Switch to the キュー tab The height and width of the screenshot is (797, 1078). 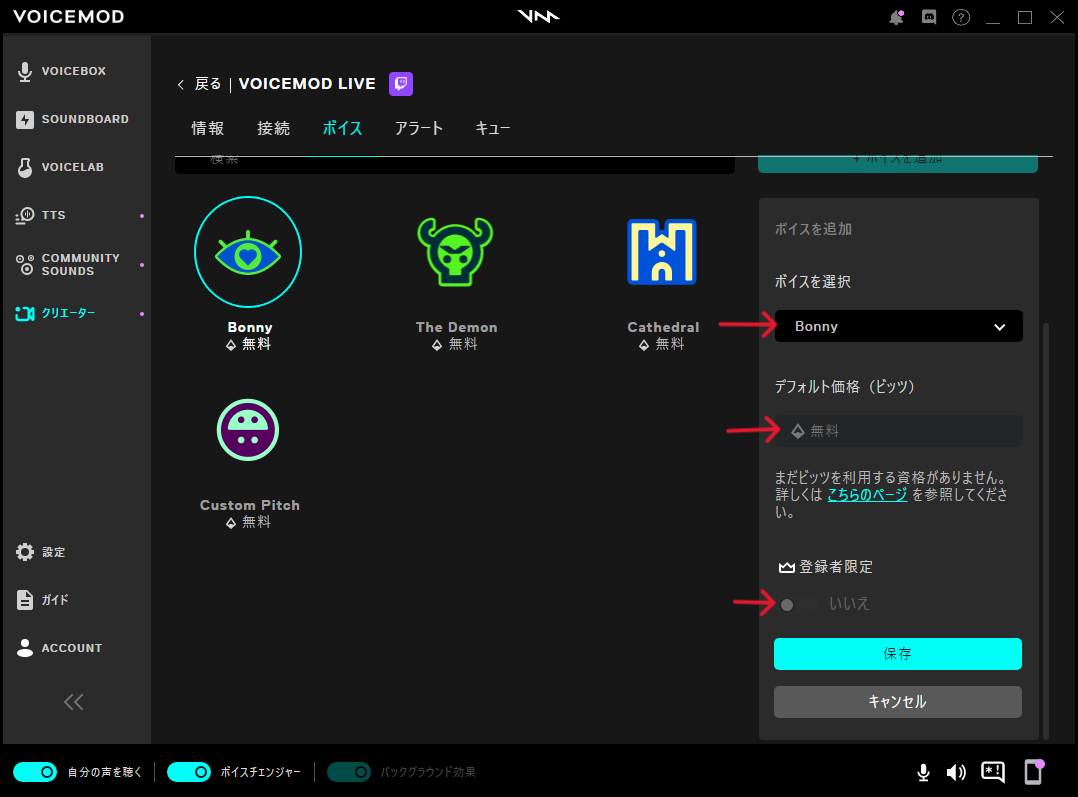click(x=493, y=129)
